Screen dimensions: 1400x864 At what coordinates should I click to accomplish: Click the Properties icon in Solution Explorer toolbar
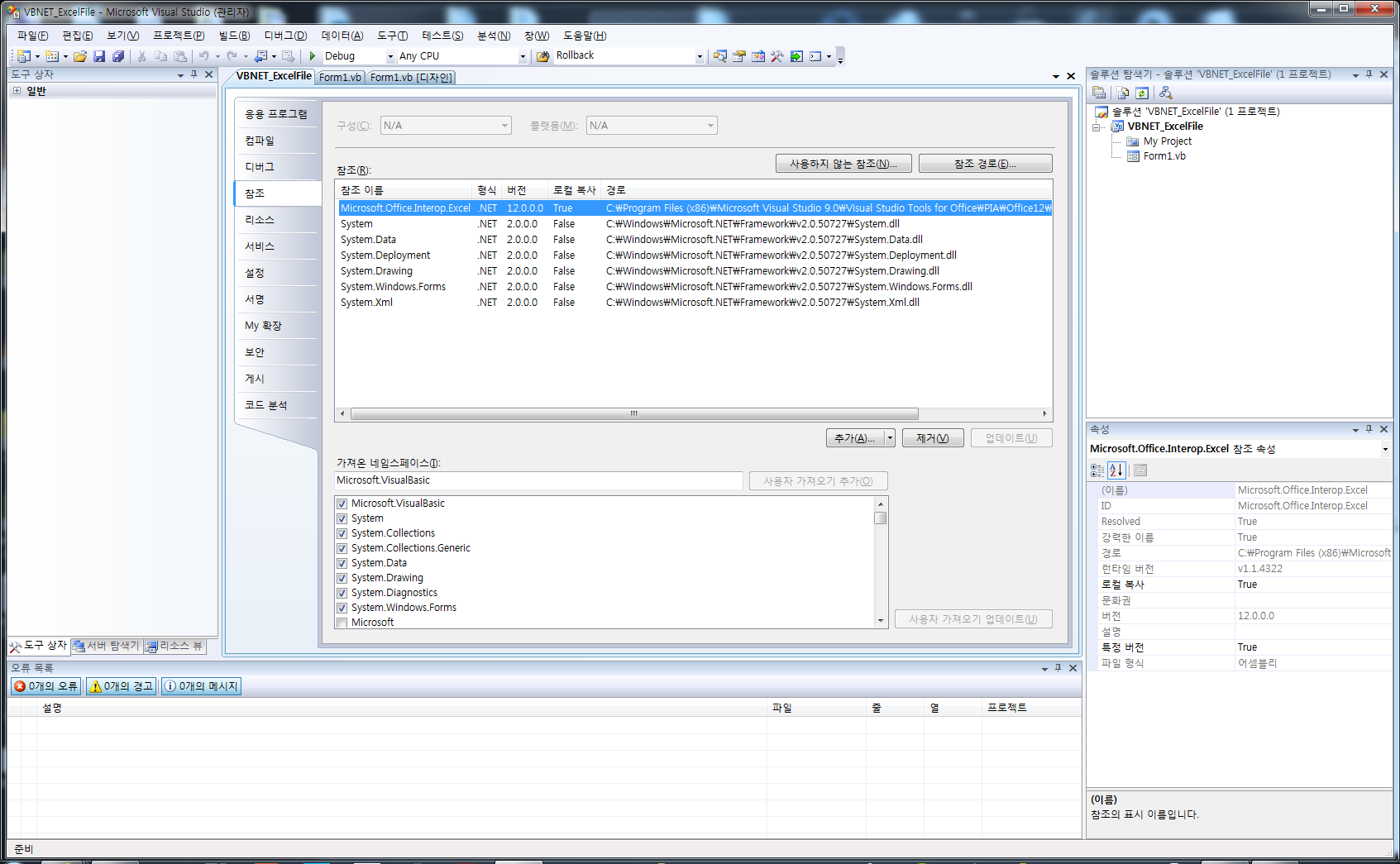[x=1099, y=93]
